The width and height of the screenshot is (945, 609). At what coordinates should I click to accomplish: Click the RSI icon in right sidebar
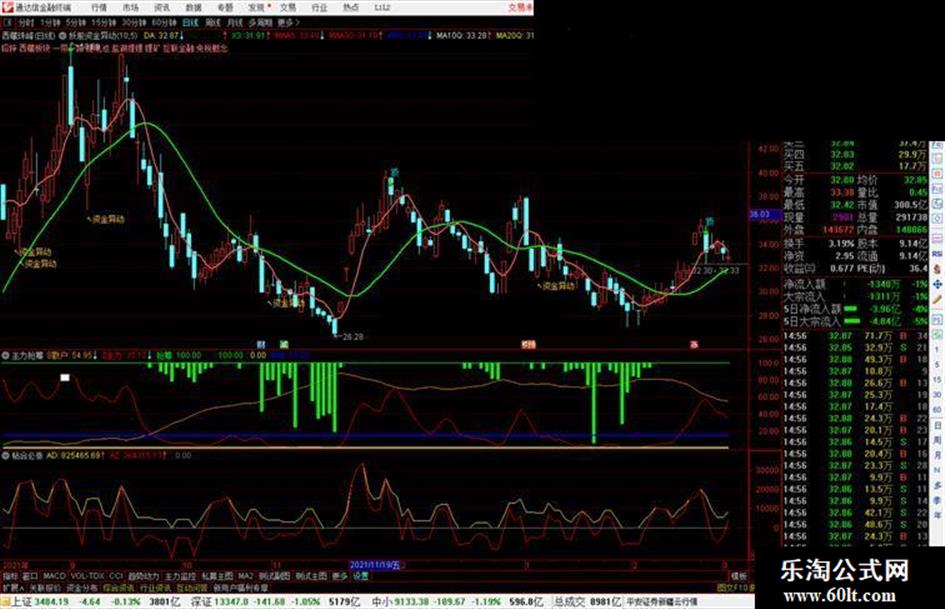[x=937, y=253]
